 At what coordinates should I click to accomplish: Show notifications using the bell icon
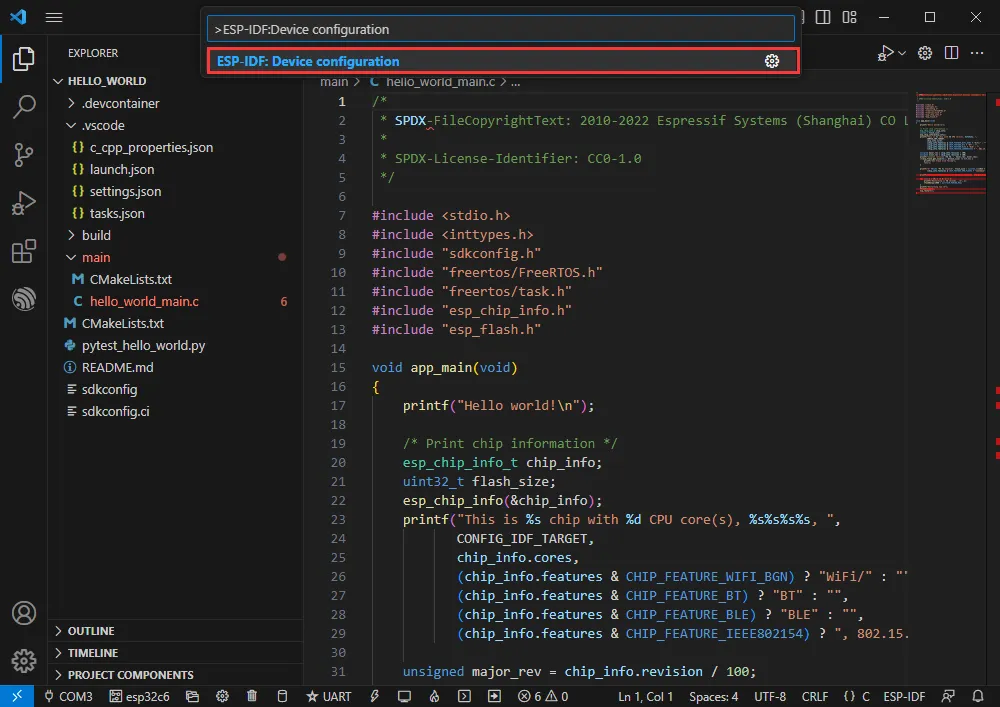[x=977, y=696]
